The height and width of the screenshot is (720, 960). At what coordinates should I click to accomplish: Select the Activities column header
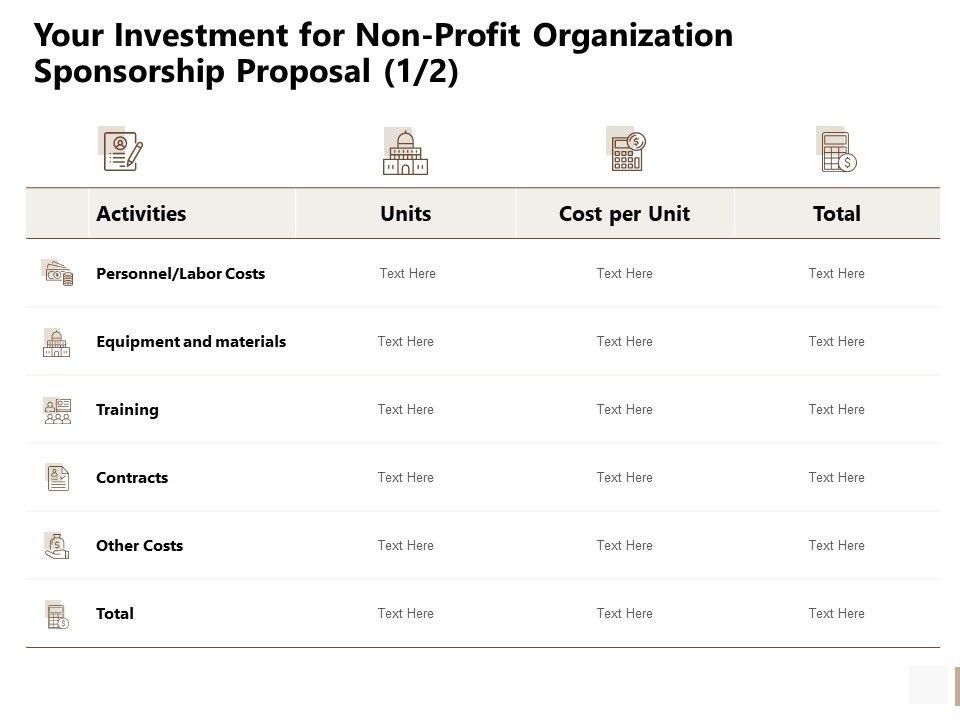click(x=141, y=213)
